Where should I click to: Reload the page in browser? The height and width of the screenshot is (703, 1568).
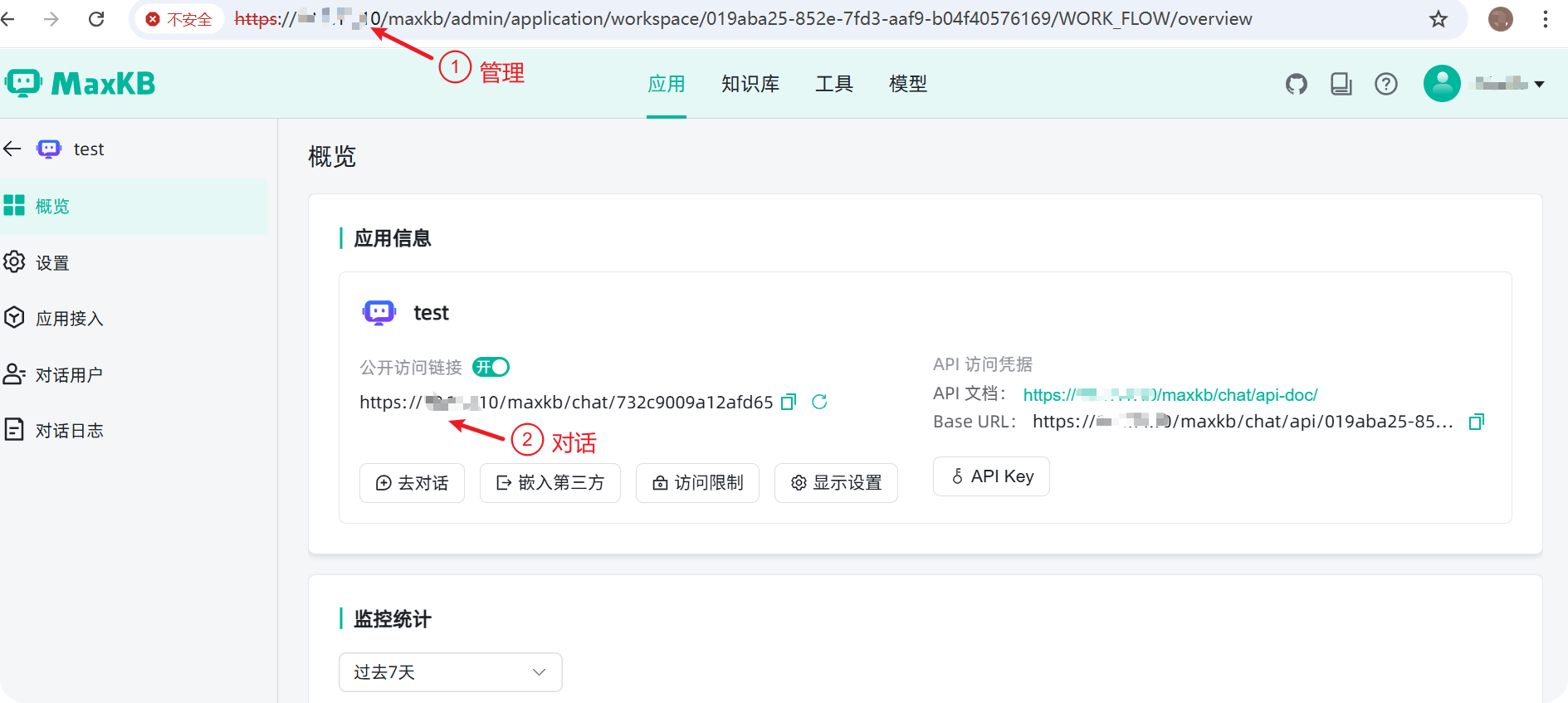point(96,19)
